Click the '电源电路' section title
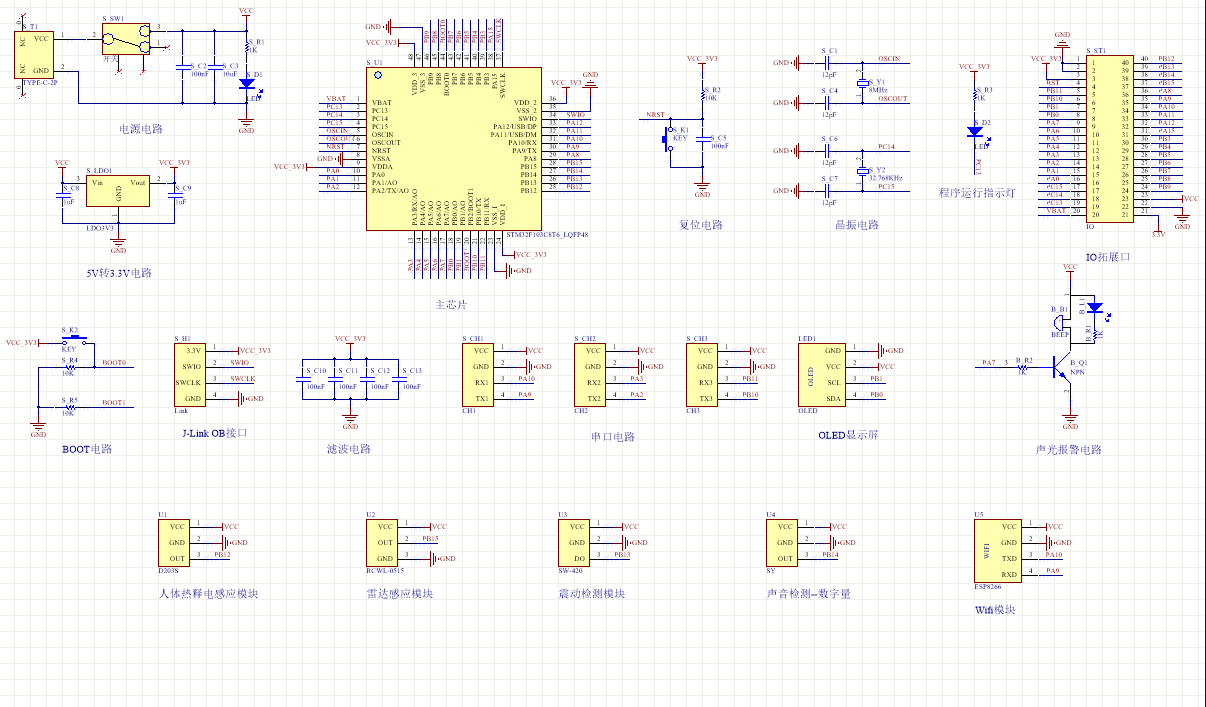Image resolution: width=1206 pixels, height=707 pixels. tap(141, 129)
